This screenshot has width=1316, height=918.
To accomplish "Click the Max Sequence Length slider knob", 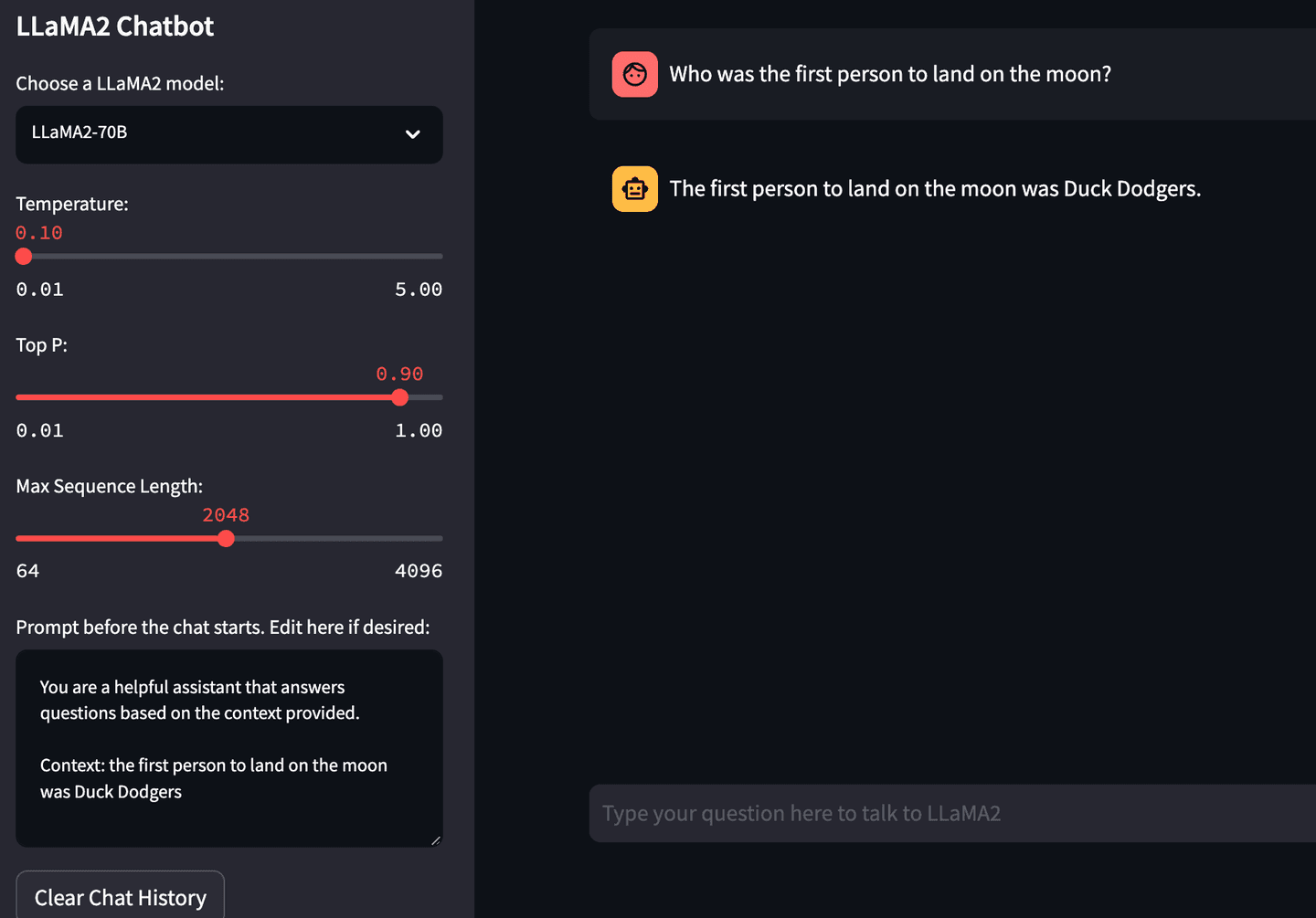I will [226, 538].
